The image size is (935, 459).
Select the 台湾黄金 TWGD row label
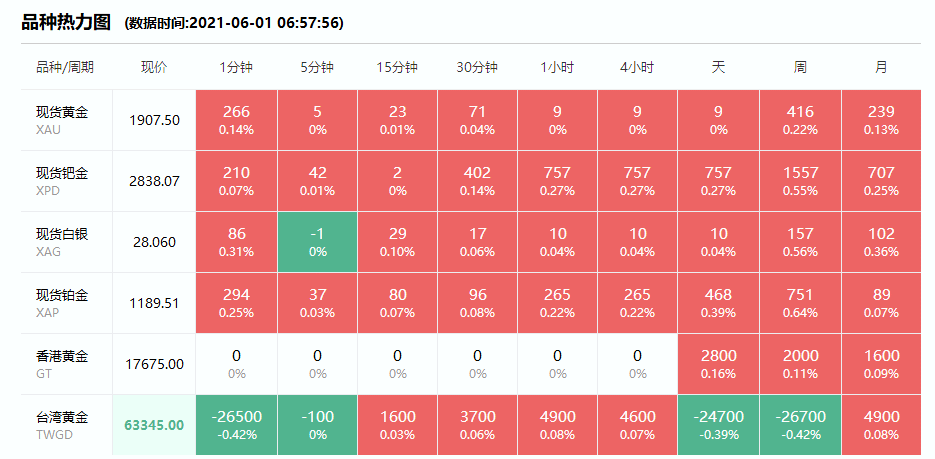pos(62,425)
